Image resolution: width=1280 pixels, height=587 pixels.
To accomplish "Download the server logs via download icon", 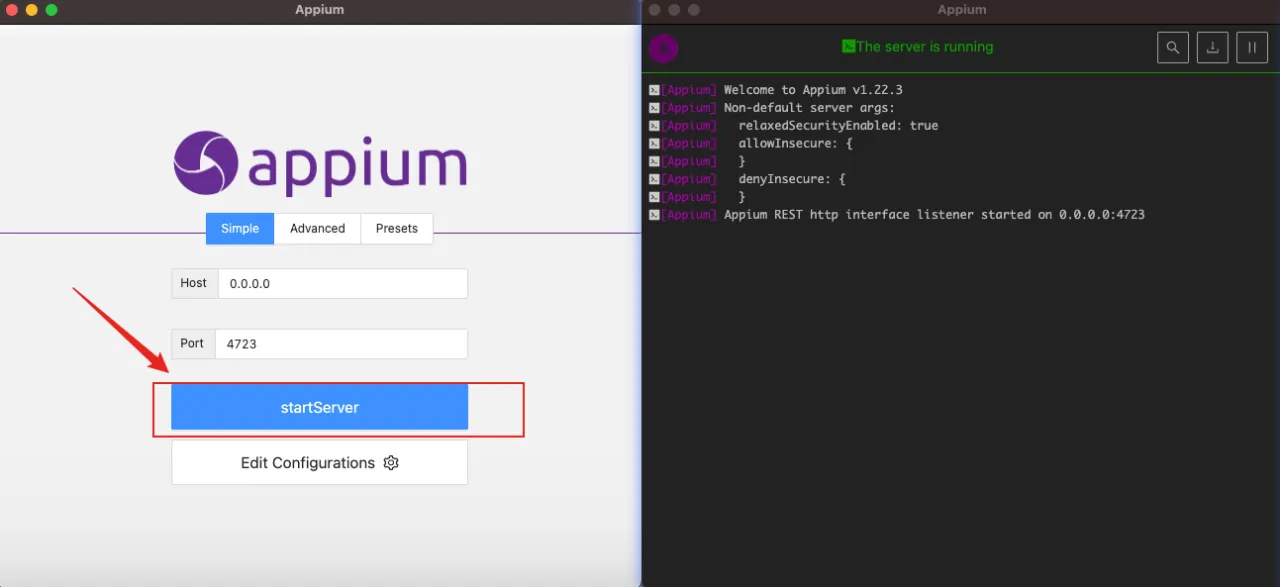I will (1212, 47).
